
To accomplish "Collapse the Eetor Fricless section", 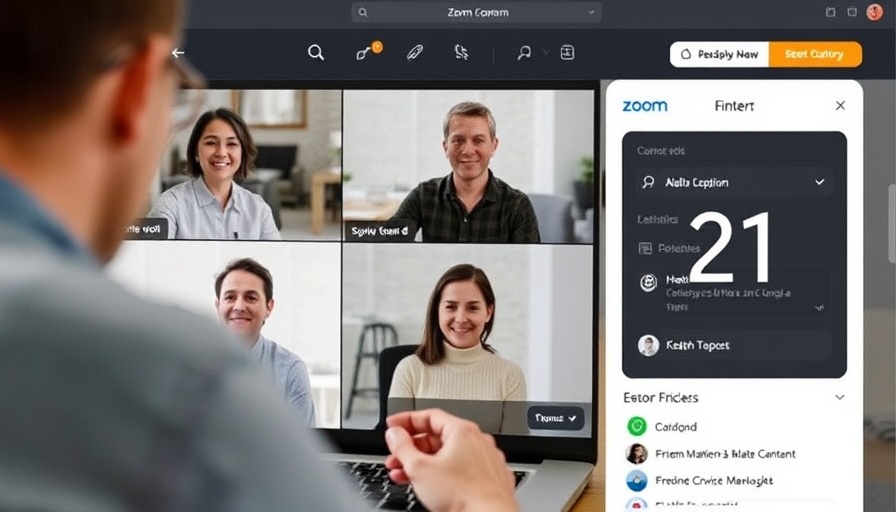I will (x=839, y=397).
